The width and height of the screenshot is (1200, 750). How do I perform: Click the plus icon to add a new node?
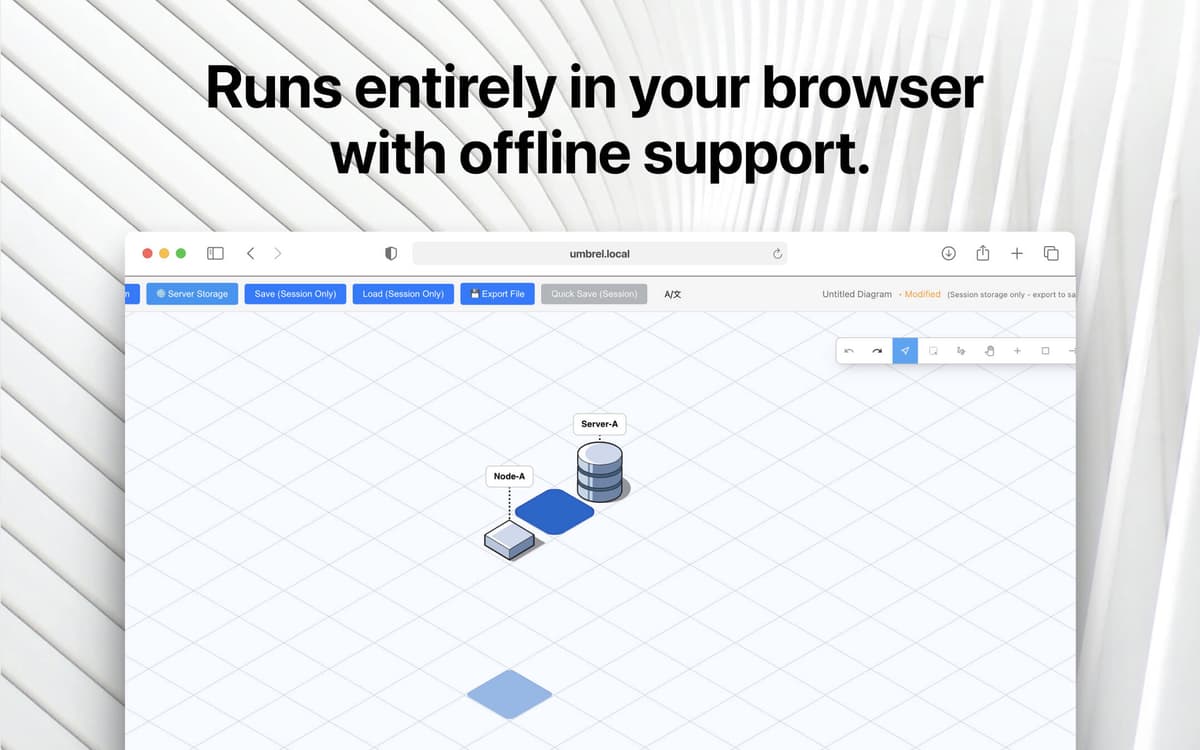1017,350
